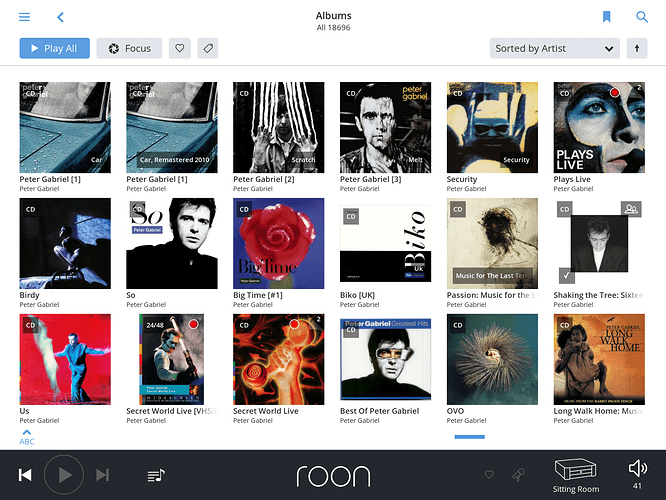Image resolution: width=666 pixels, height=500 pixels.
Task: Click the Play All button
Action: pyautogui.click(x=54, y=48)
